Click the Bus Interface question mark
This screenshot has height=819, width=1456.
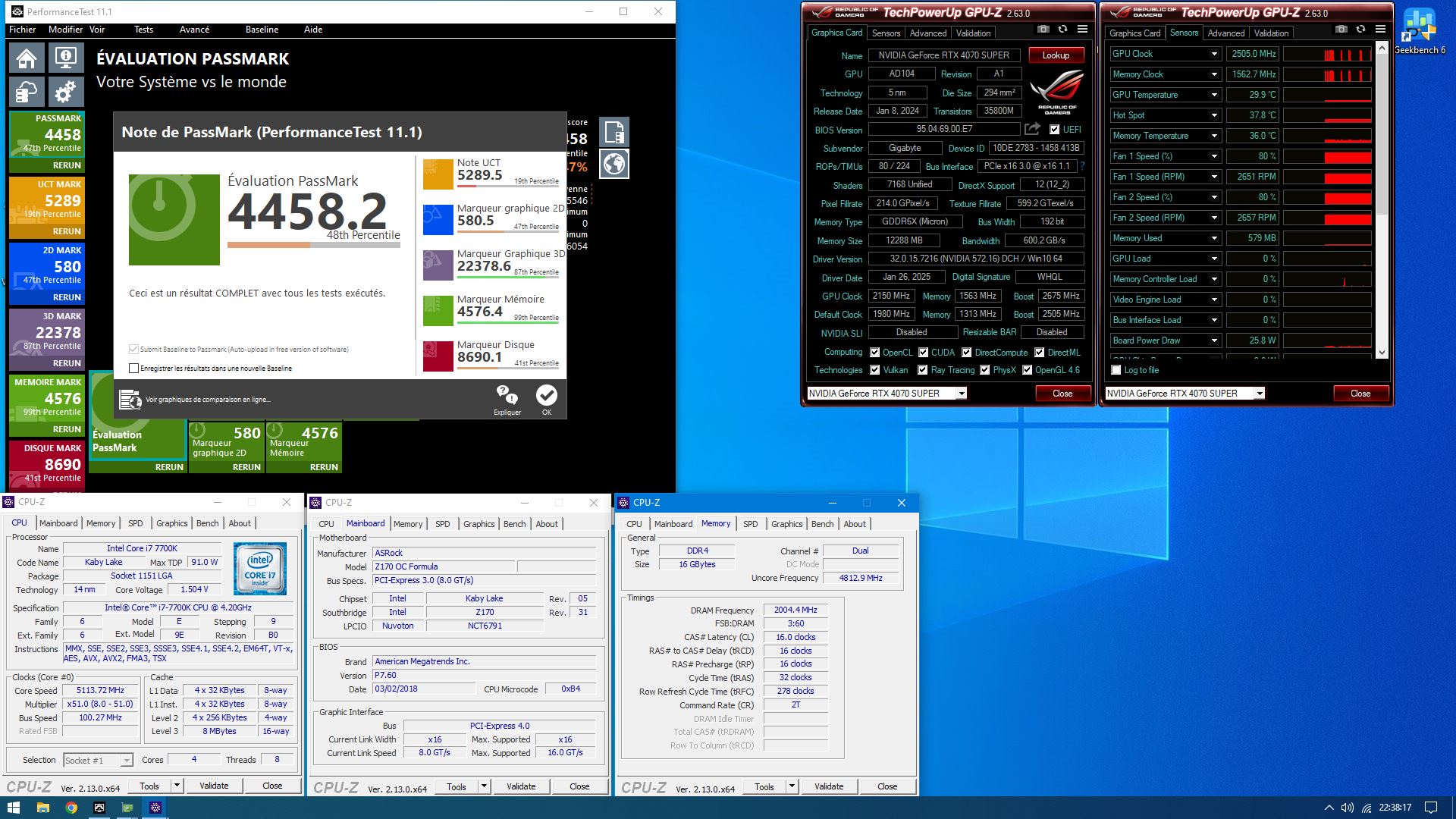1082,165
